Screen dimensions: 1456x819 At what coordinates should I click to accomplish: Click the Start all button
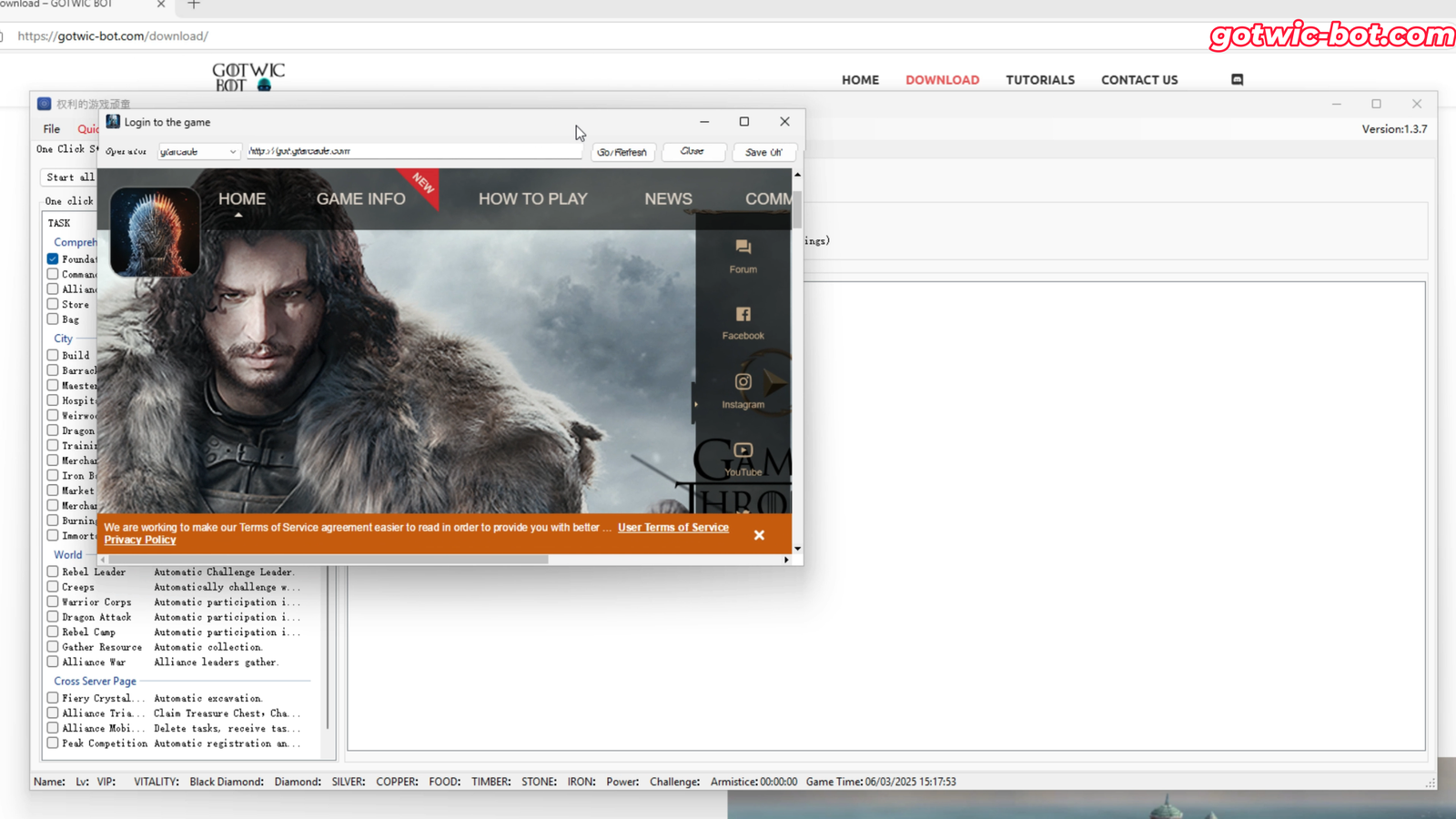pos(69,177)
